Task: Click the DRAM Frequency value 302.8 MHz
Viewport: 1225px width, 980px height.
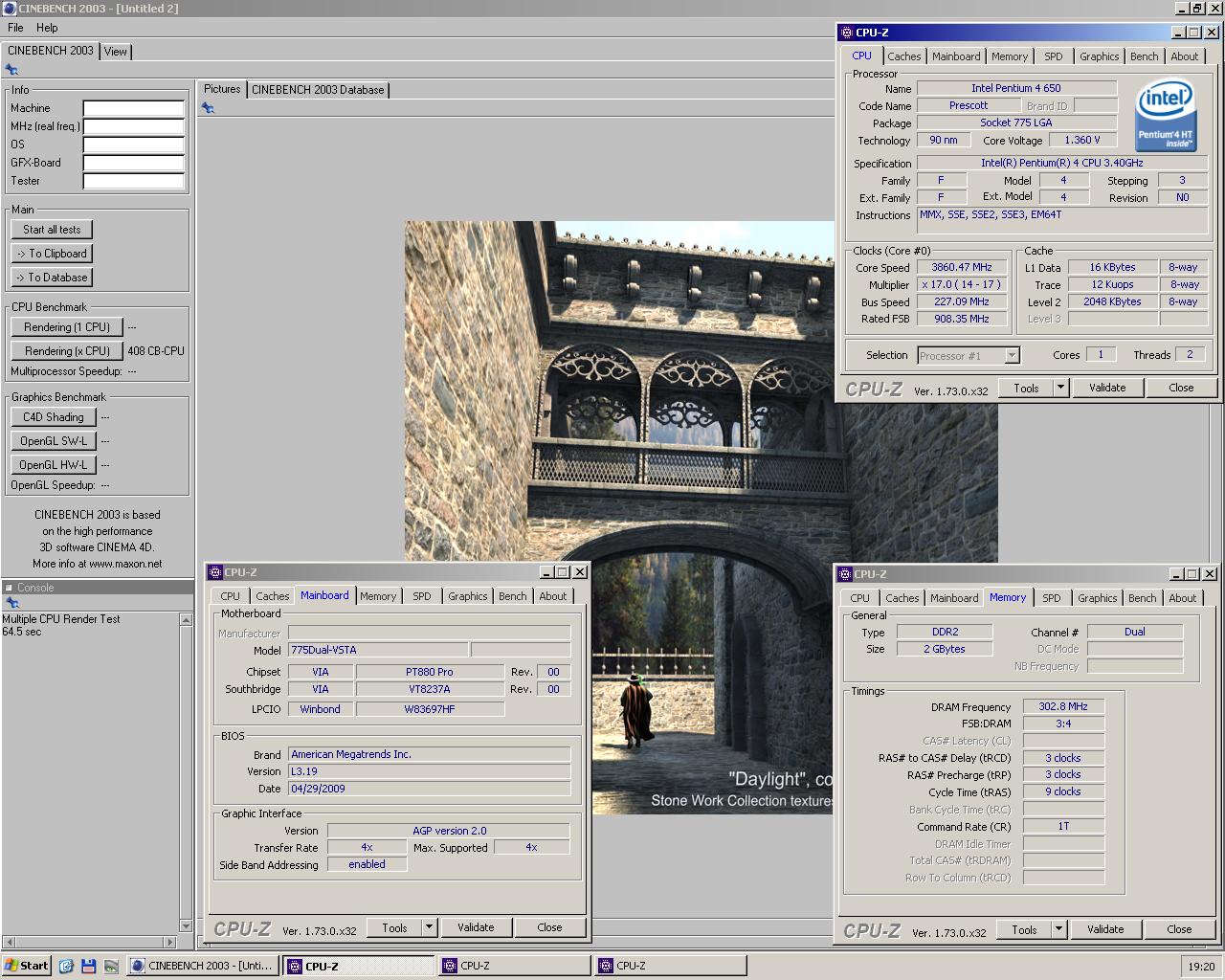Action: [1063, 706]
